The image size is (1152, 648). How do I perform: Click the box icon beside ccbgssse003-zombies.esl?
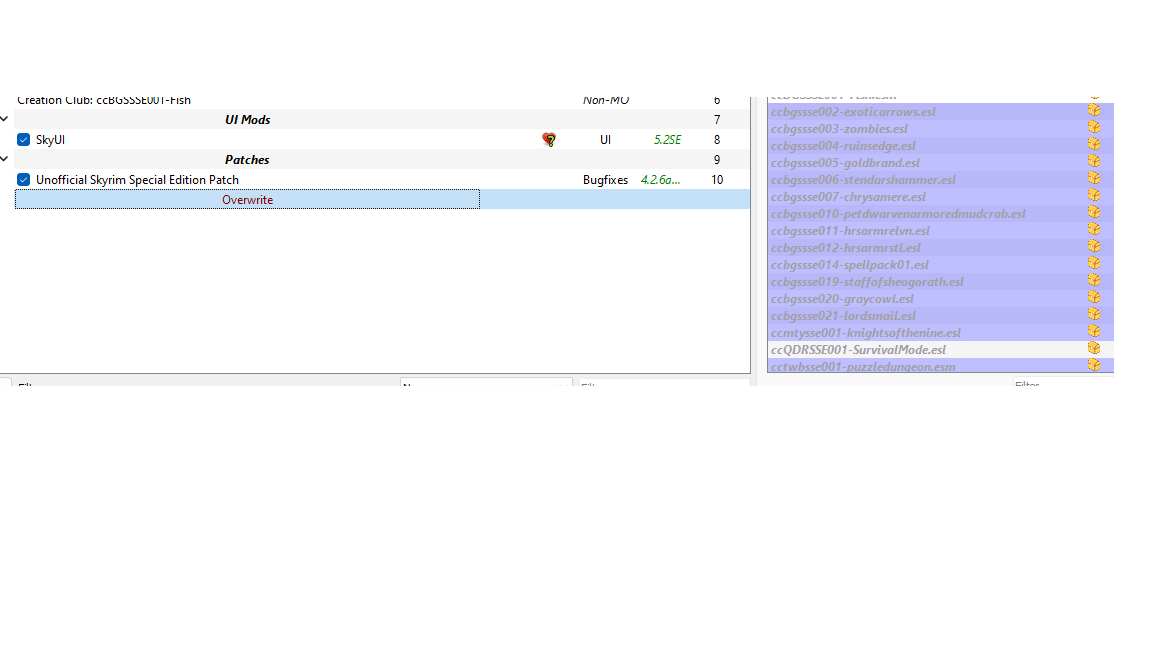1094,127
